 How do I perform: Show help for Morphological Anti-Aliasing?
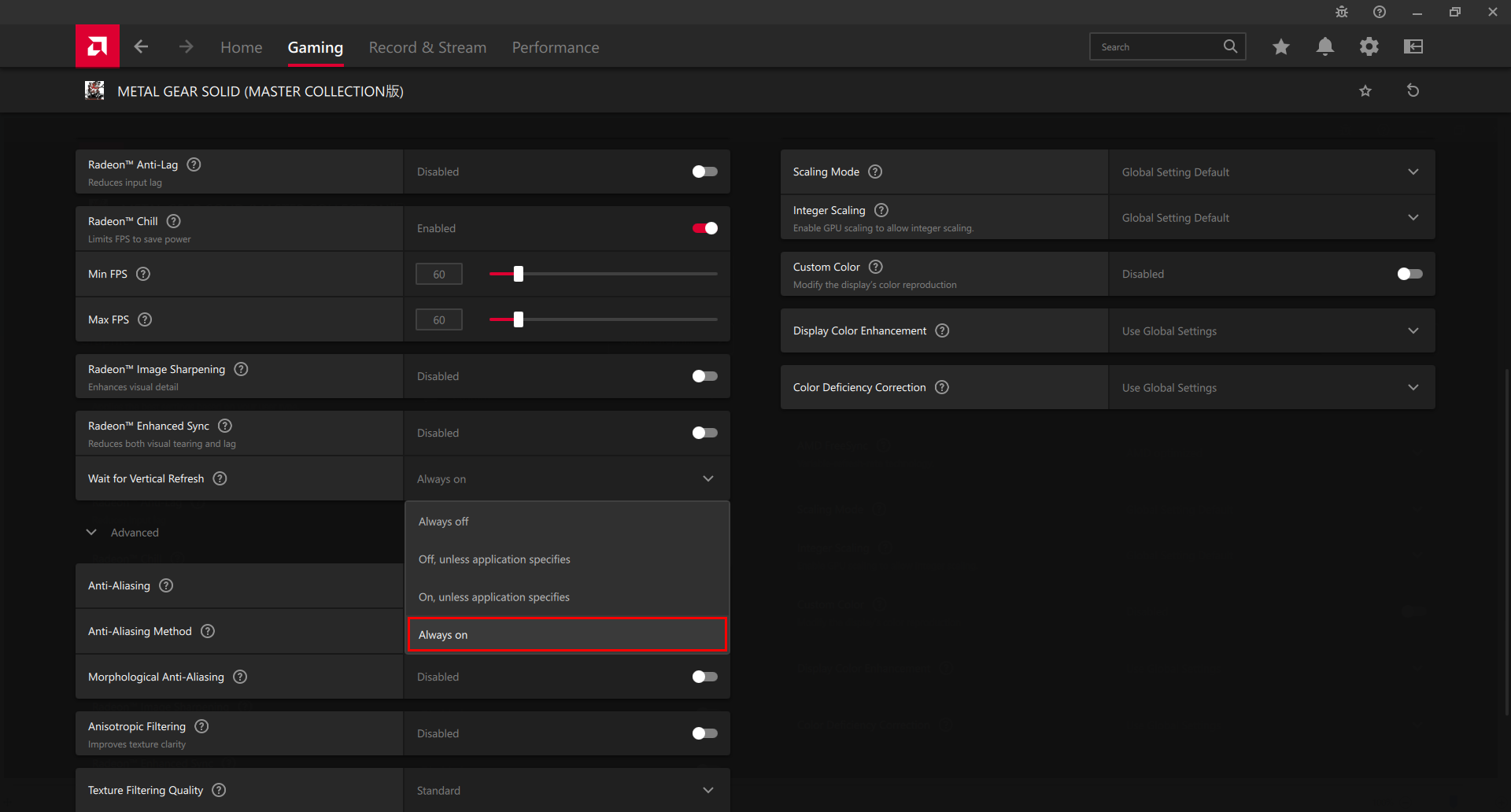click(x=240, y=677)
